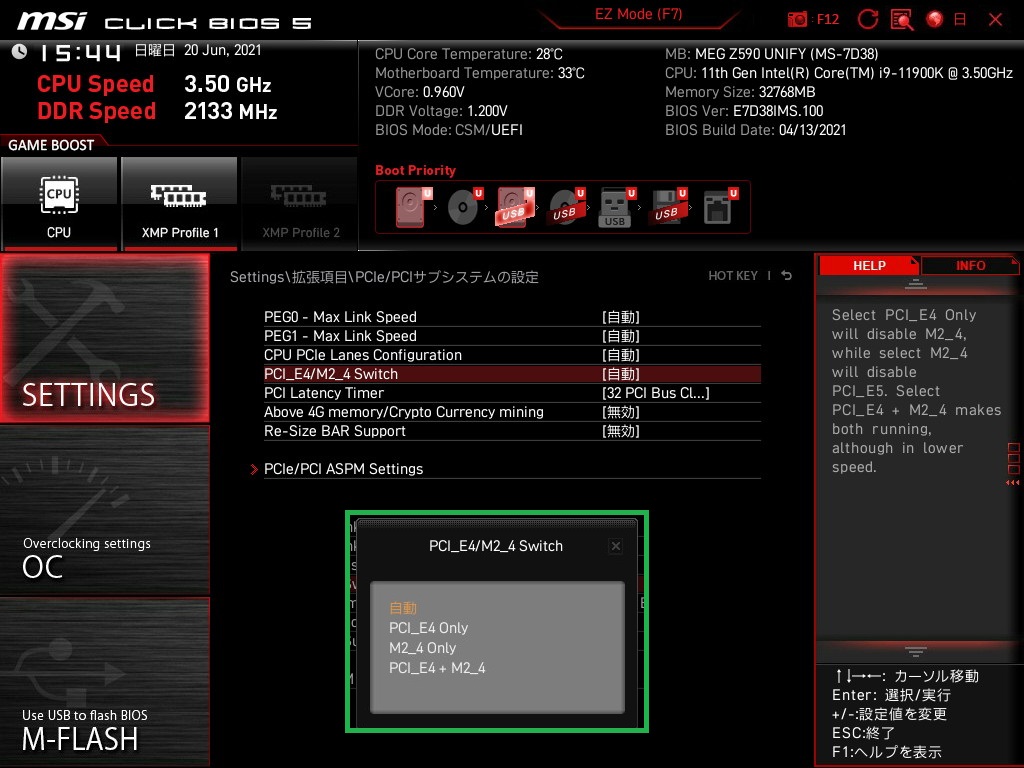Toggle XMP Profile 1

click(x=180, y=204)
